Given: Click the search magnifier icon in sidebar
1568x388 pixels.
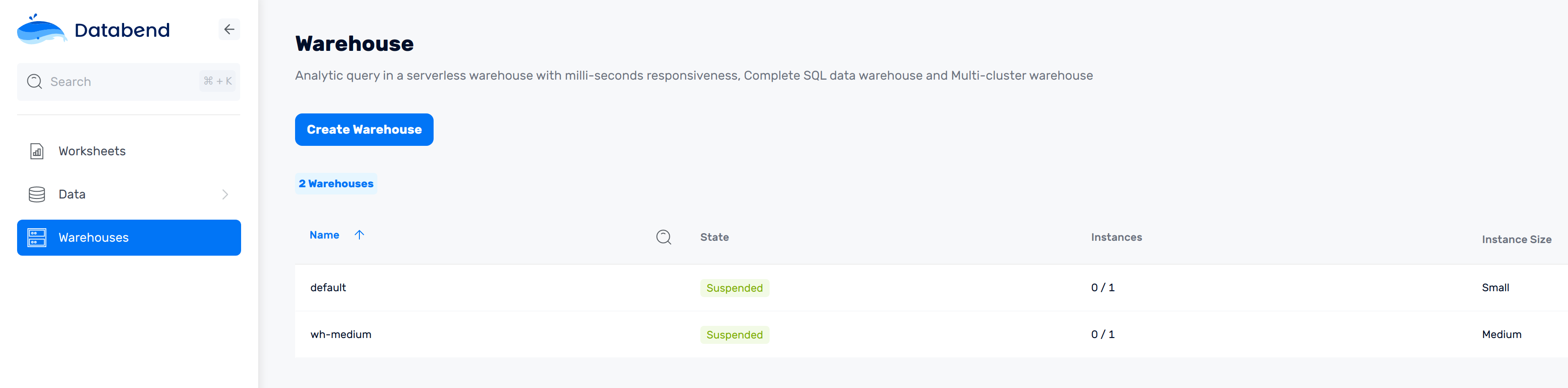Looking at the screenshot, I should pyautogui.click(x=35, y=81).
